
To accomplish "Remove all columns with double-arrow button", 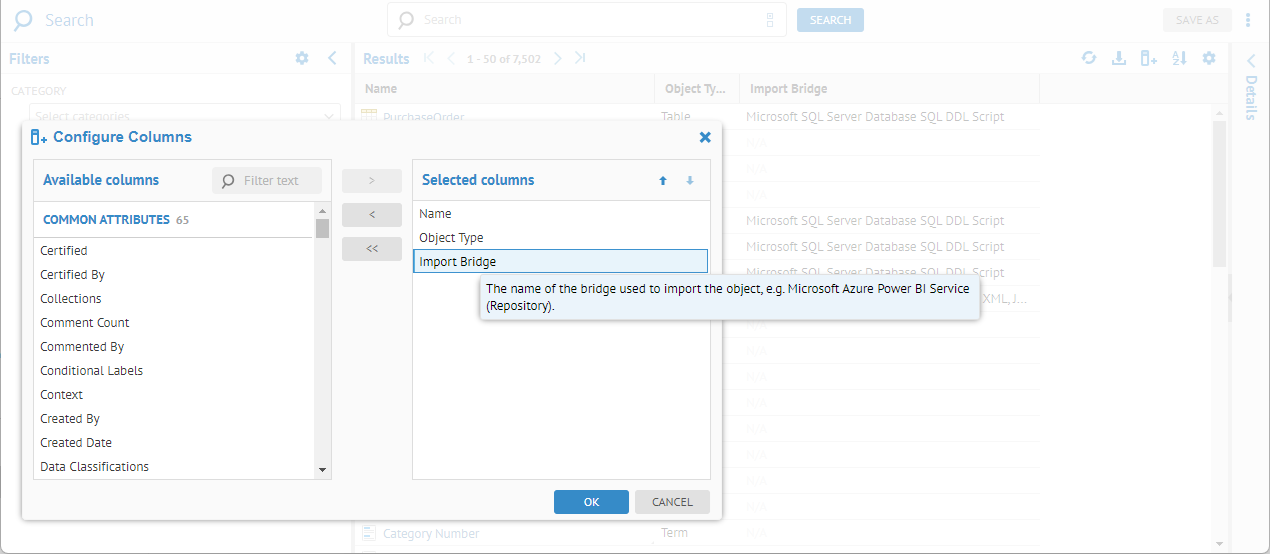I will pyautogui.click(x=371, y=249).
